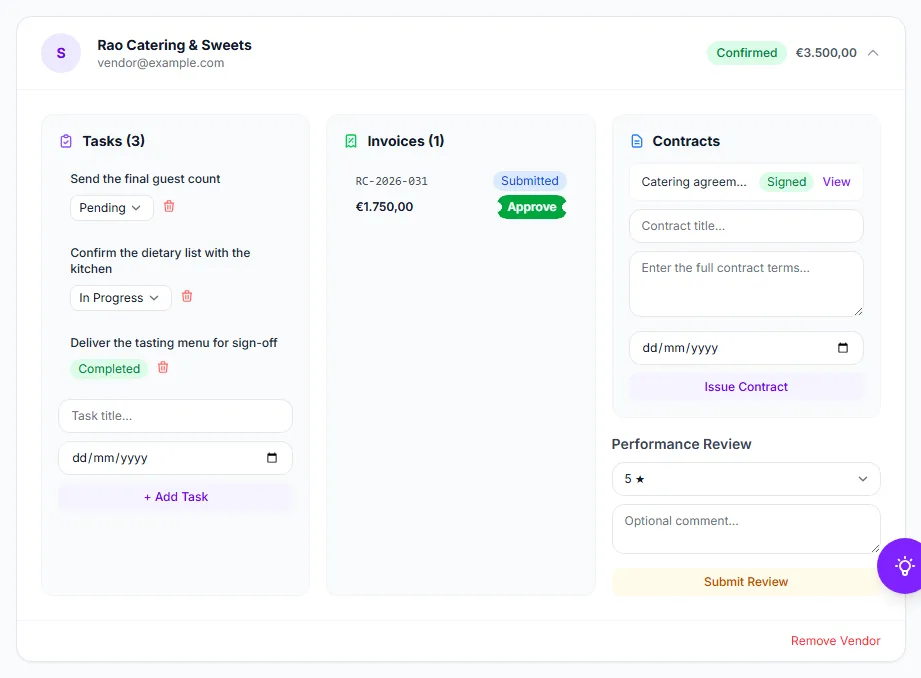Approve invoice RC-2026-031
Viewport: 921px width, 678px height.
coord(532,207)
